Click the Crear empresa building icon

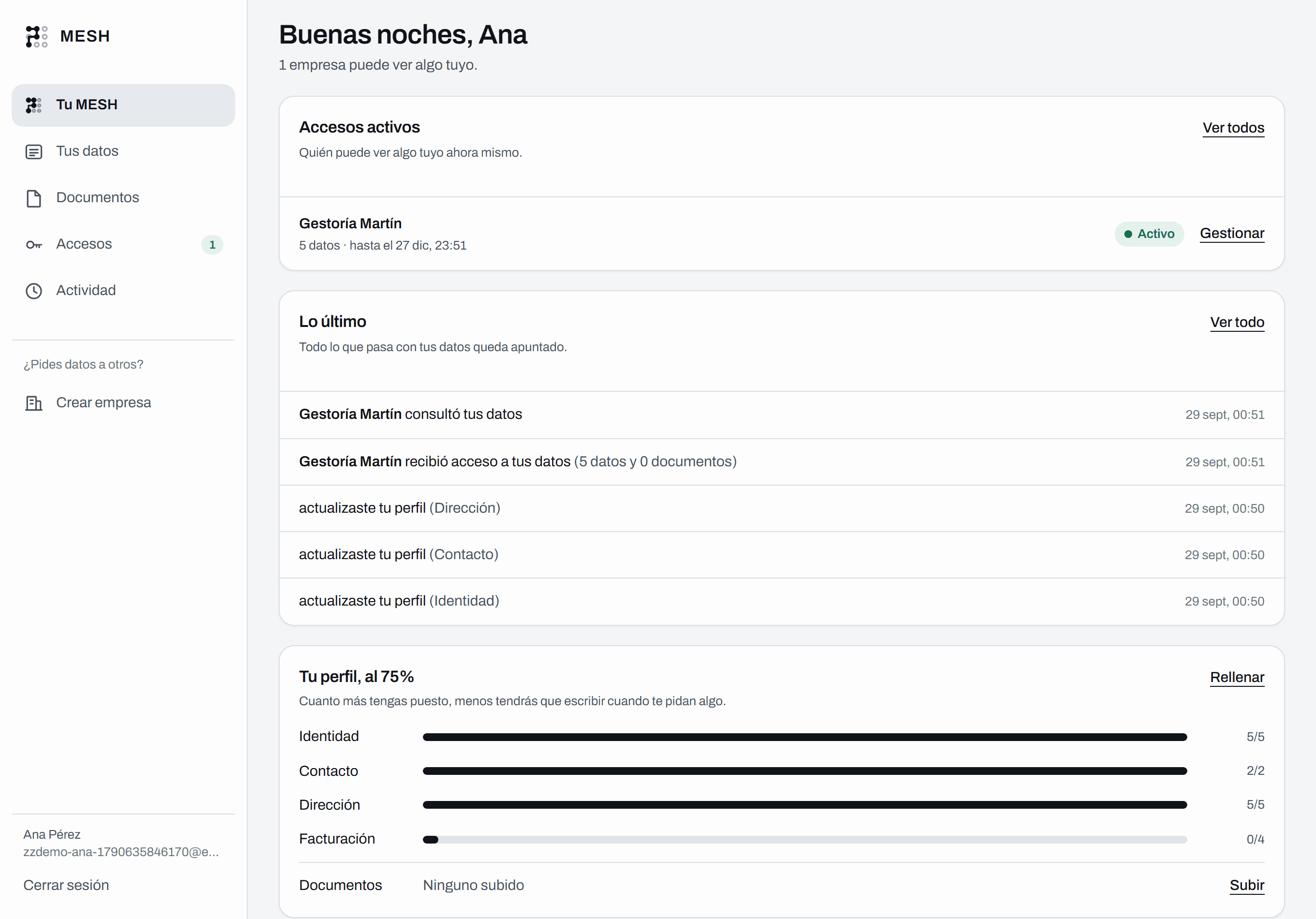coord(34,403)
